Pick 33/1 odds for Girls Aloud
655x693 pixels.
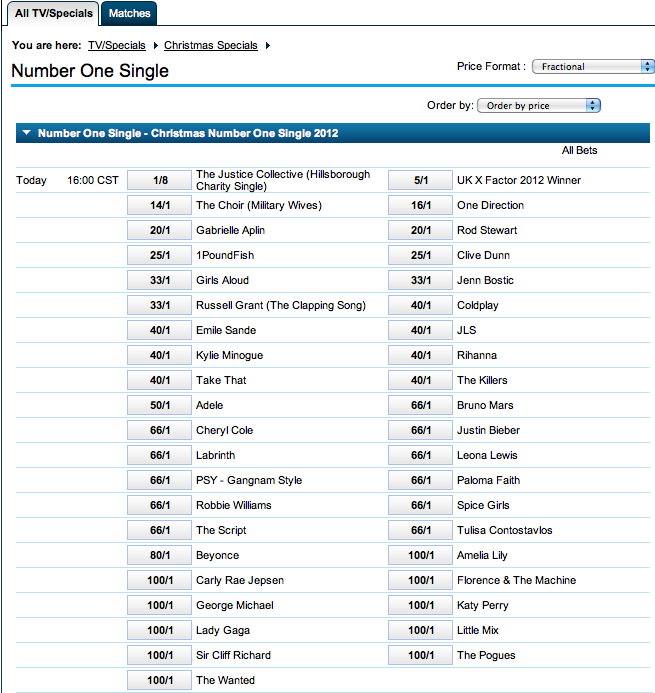tap(160, 280)
